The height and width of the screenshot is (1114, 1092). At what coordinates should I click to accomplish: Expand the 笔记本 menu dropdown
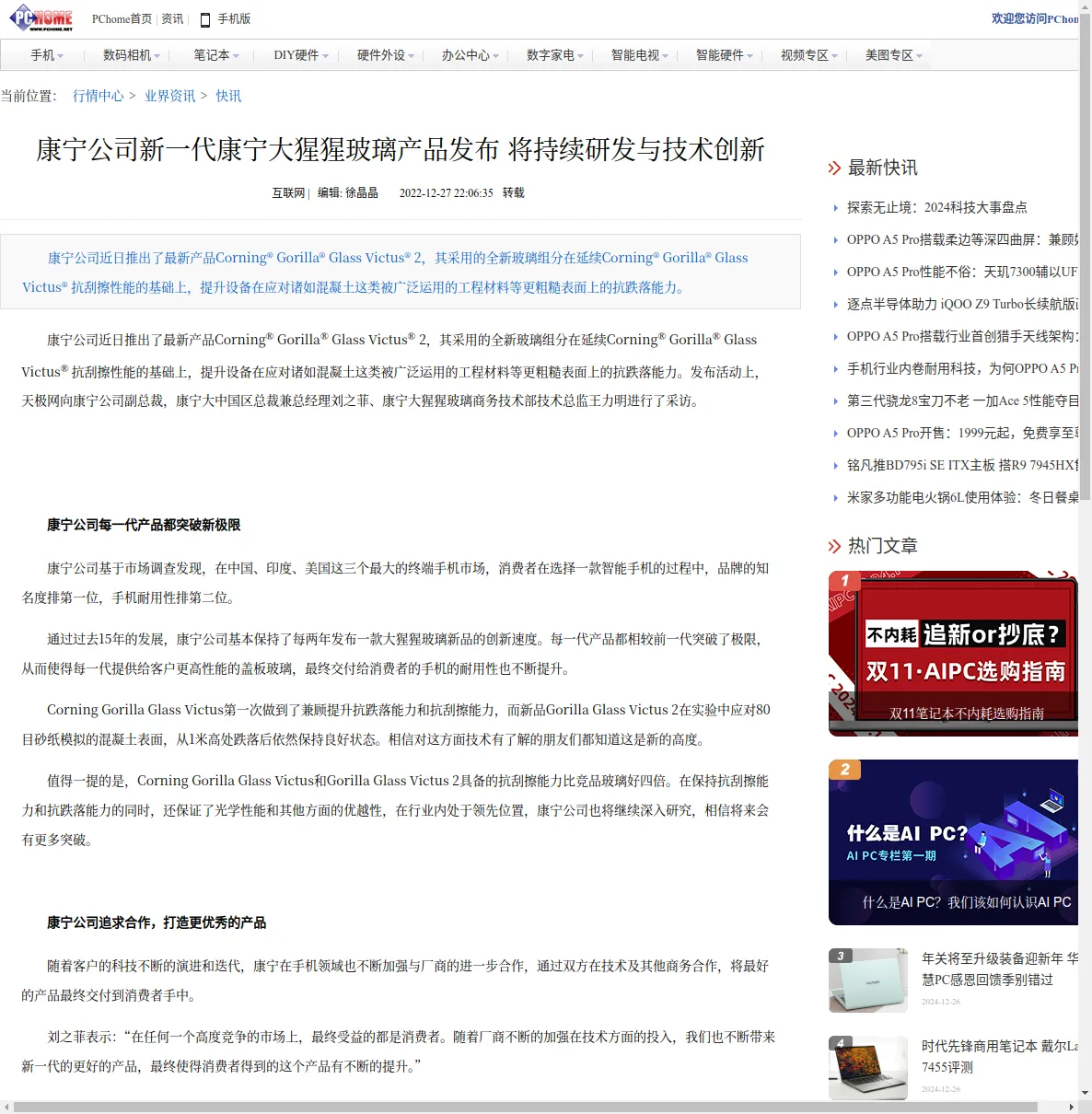coord(216,55)
